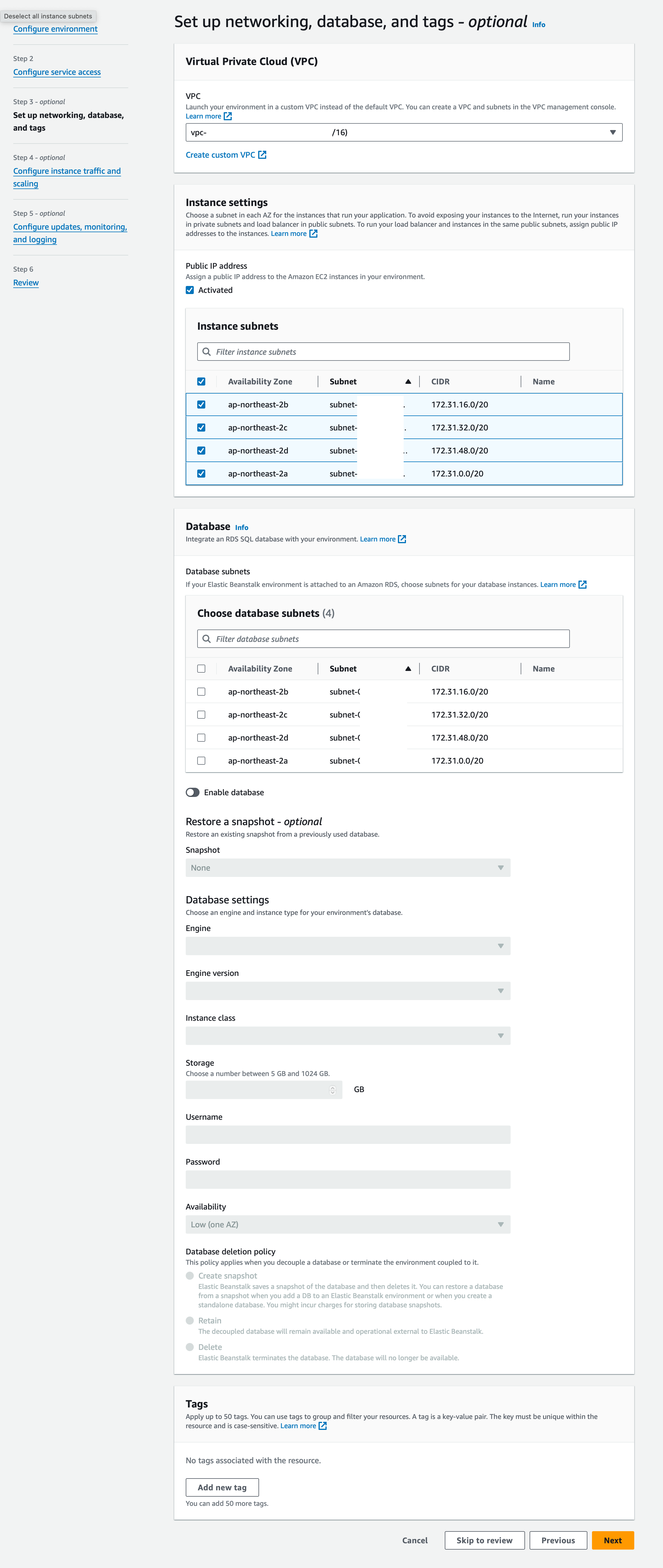Click the Add new tag button

click(222, 1488)
